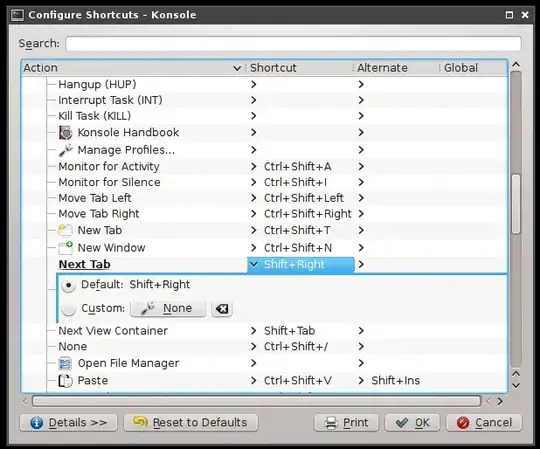Expand the New Tab shortcut Ctrl+Shift+T
The width and height of the screenshot is (540, 449).
pos(254,230)
